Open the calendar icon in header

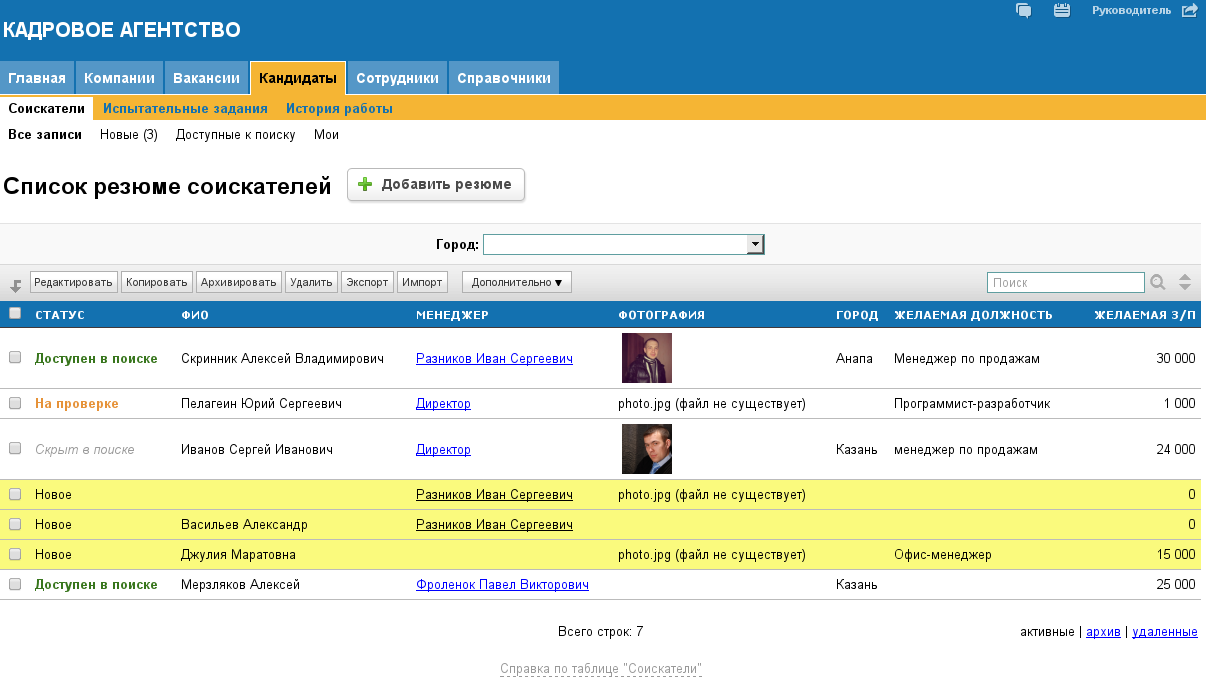[x=1062, y=10]
